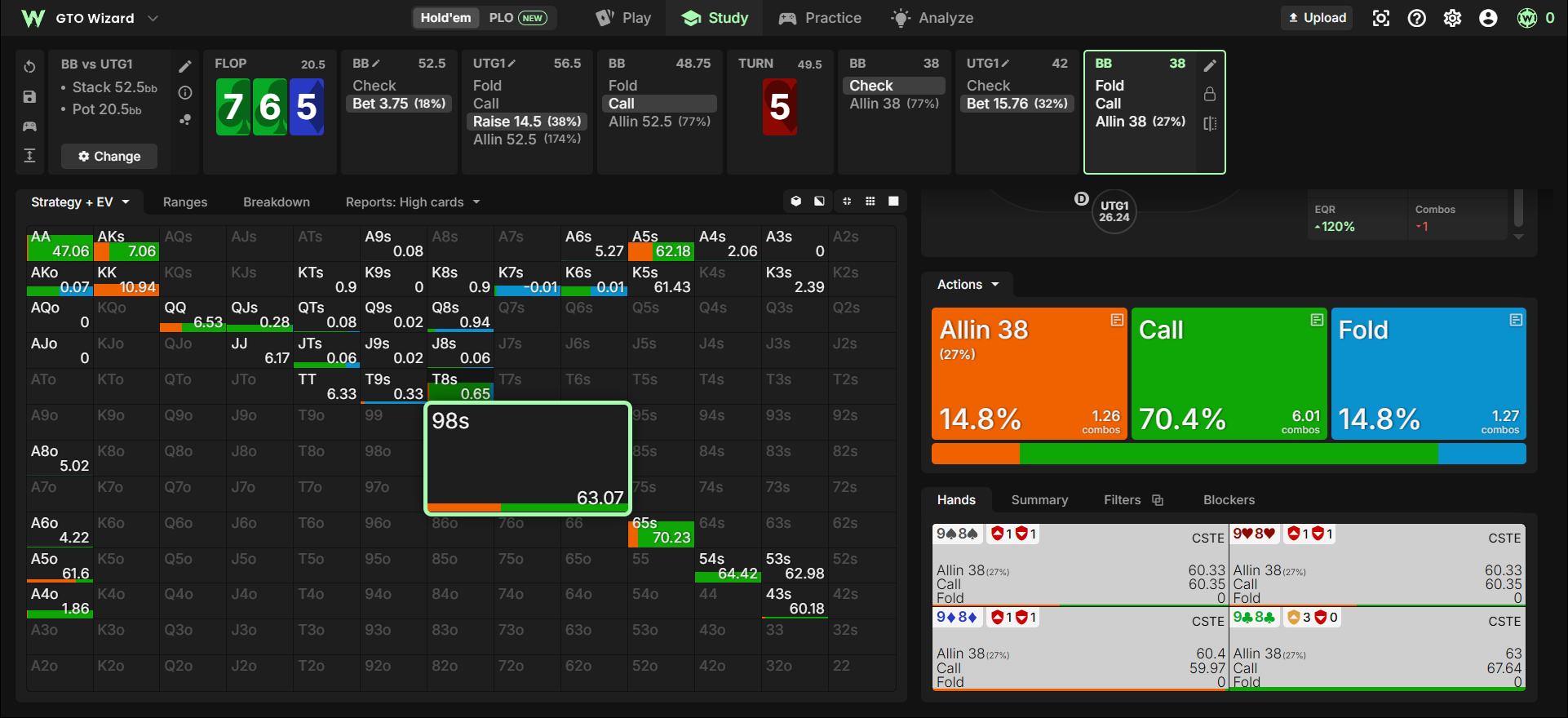Open the user account profile icon
1568x718 pixels.
click(x=1488, y=18)
